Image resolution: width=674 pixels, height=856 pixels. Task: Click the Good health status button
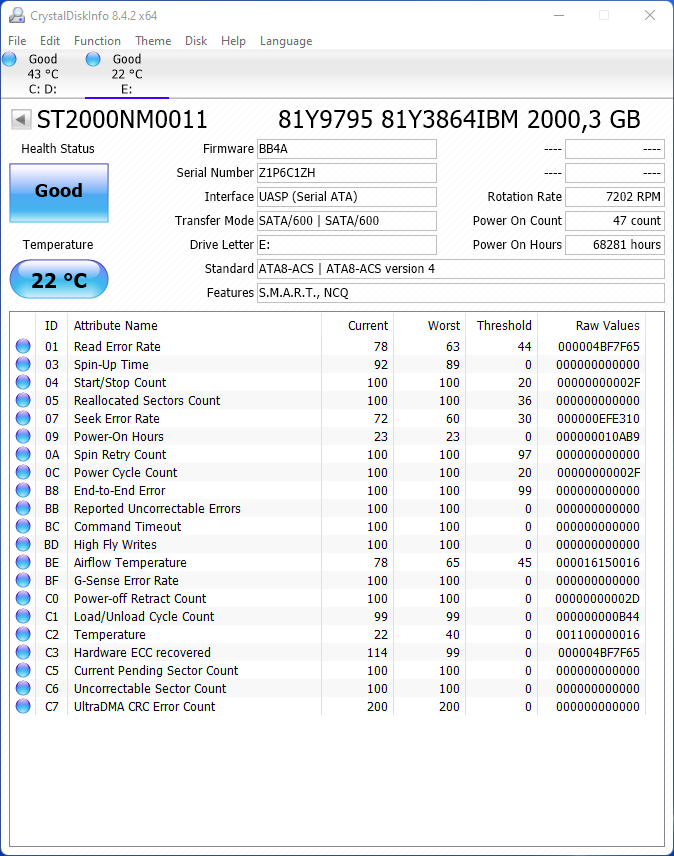click(59, 193)
